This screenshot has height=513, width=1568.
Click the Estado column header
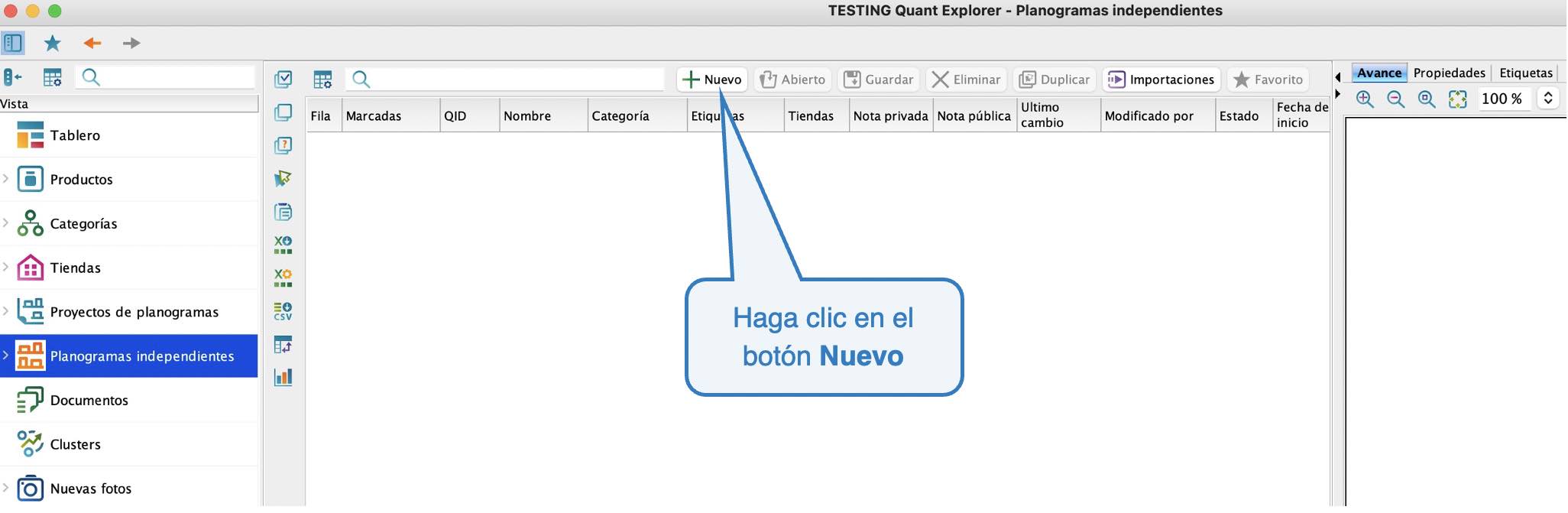pos(1243,115)
